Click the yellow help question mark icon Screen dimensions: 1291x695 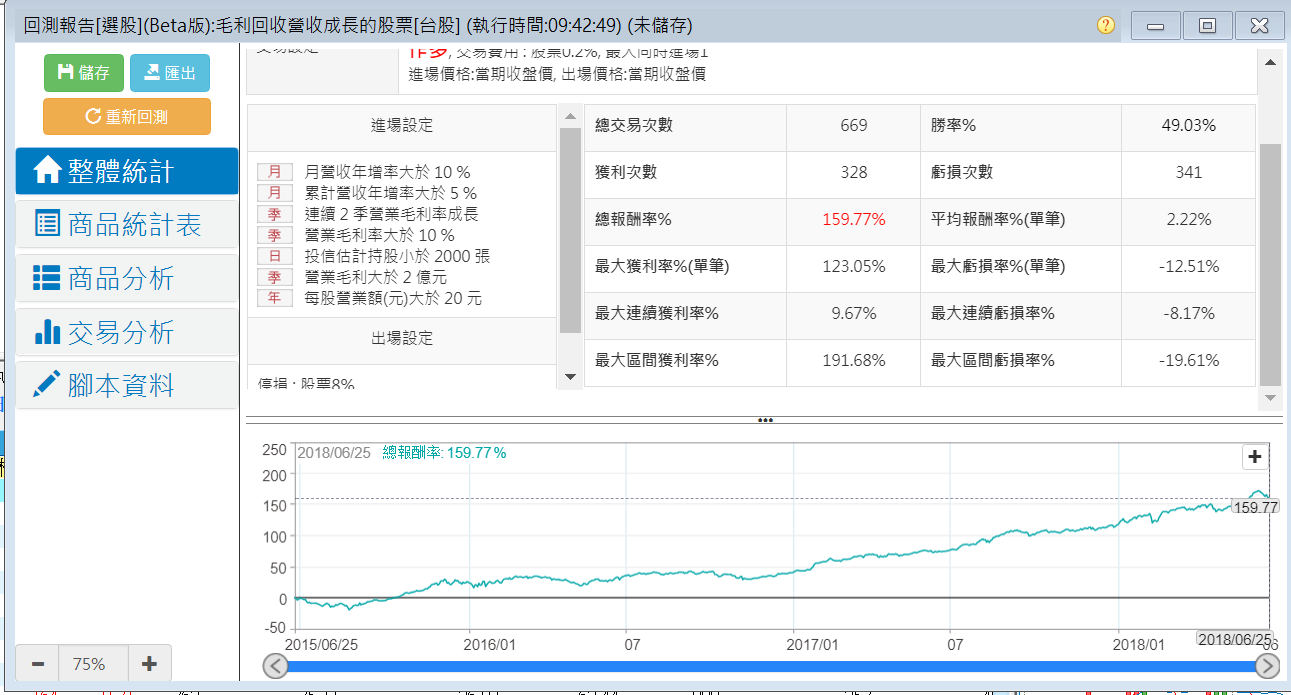[x=1105, y=25]
